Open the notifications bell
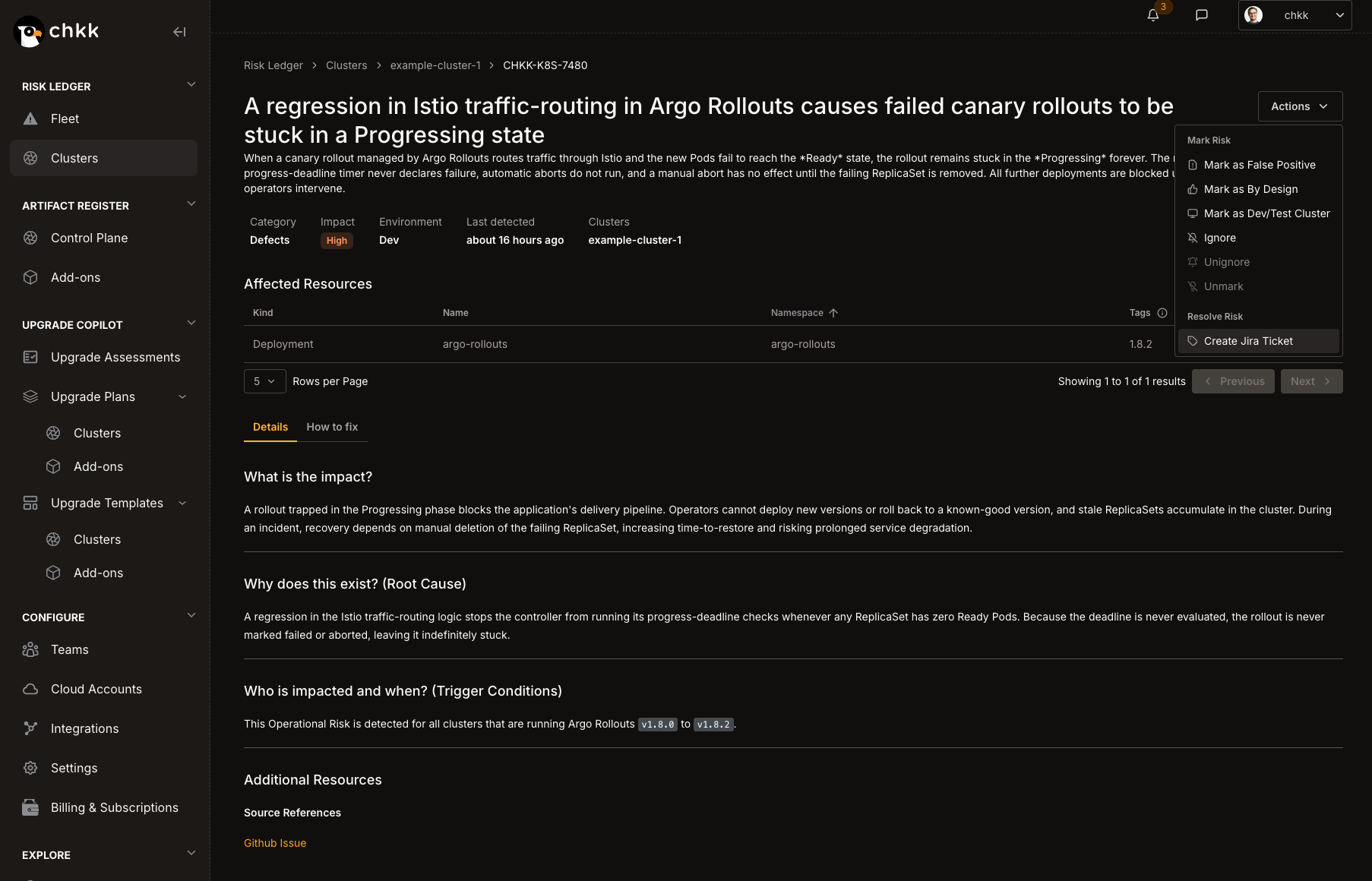1372x881 pixels. pyautogui.click(x=1153, y=15)
